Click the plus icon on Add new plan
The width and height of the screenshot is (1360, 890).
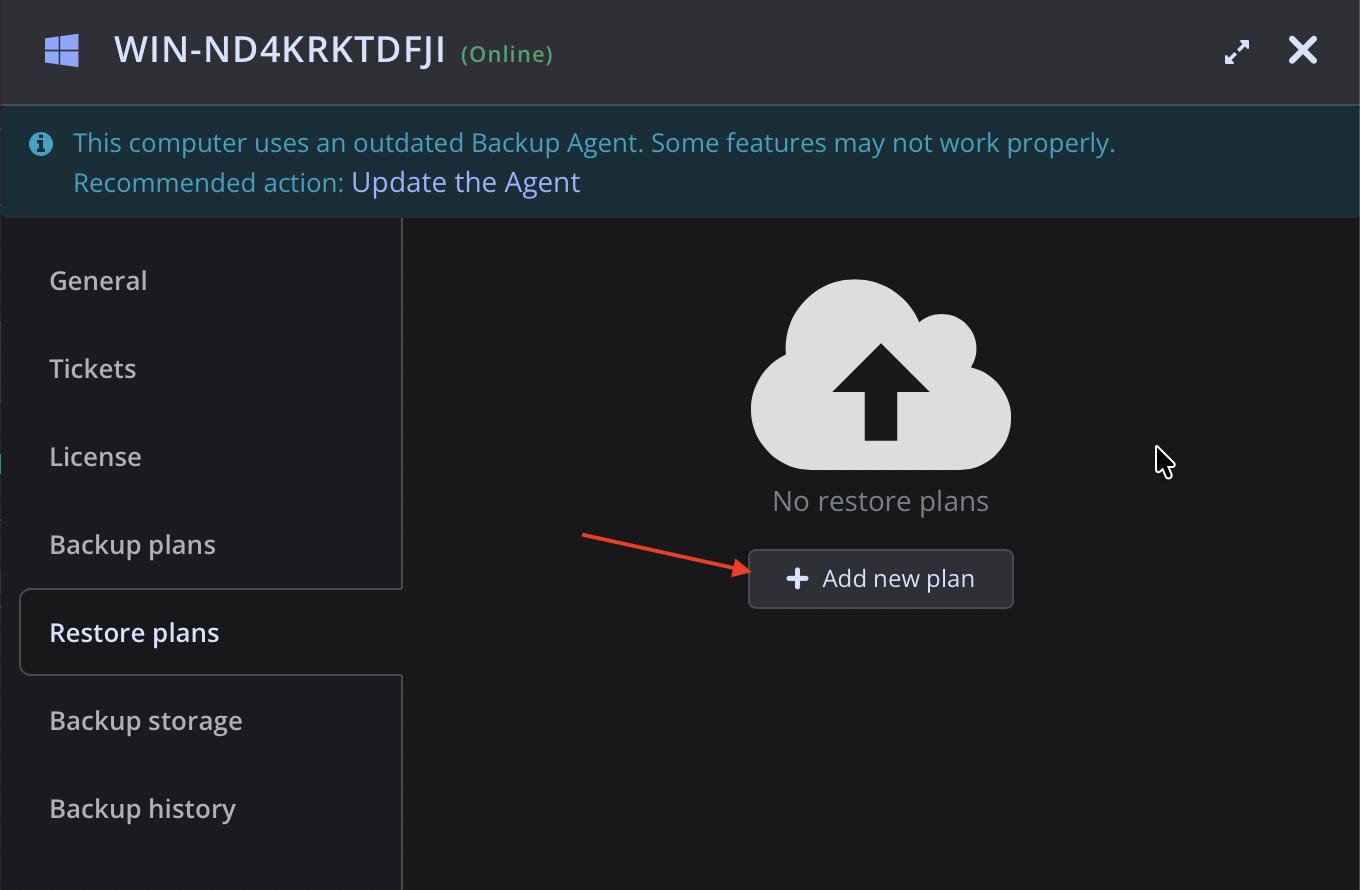(797, 579)
